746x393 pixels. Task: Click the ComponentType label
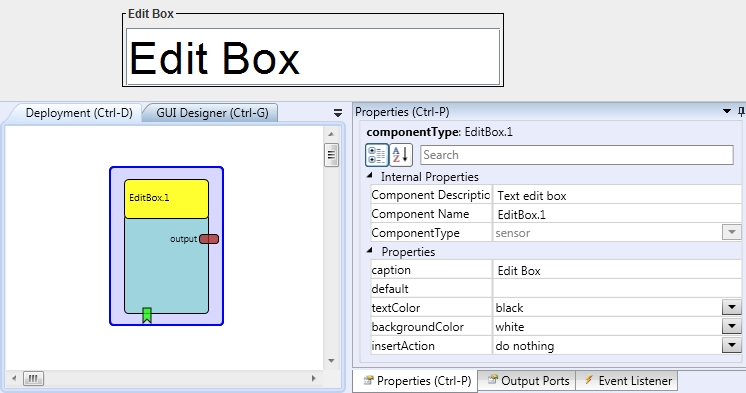[415, 233]
